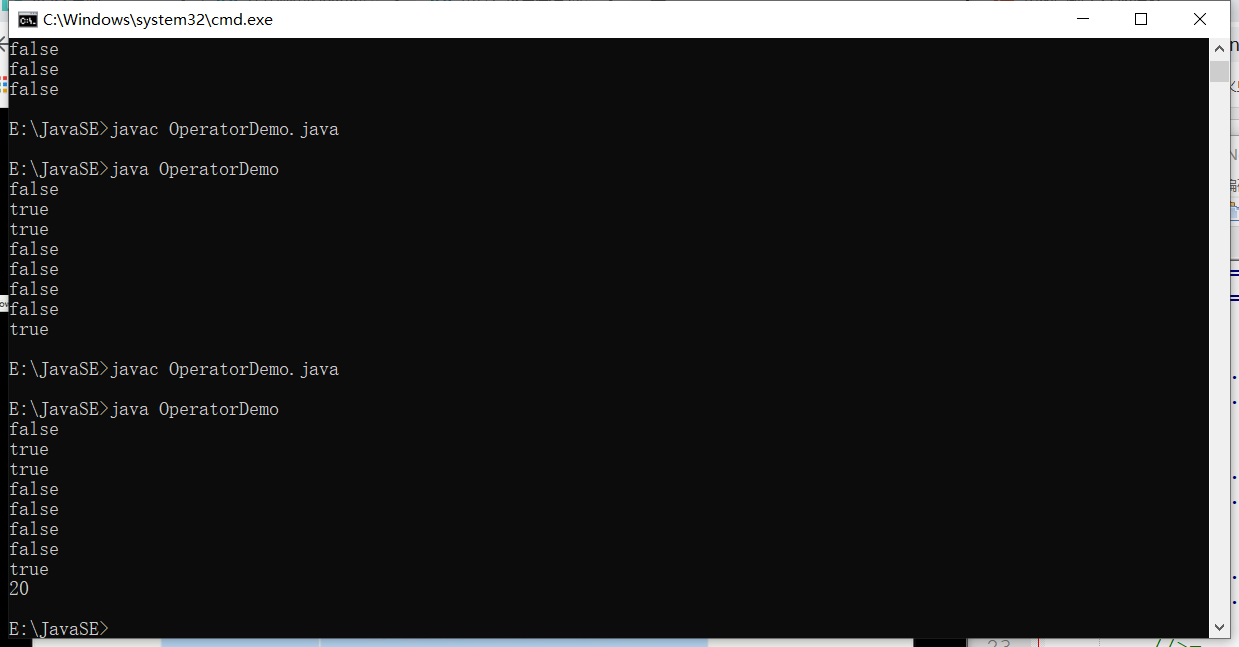Click the title text C:\Windows\system32\cmd.exe
1239x647 pixels.
[158, 20]
